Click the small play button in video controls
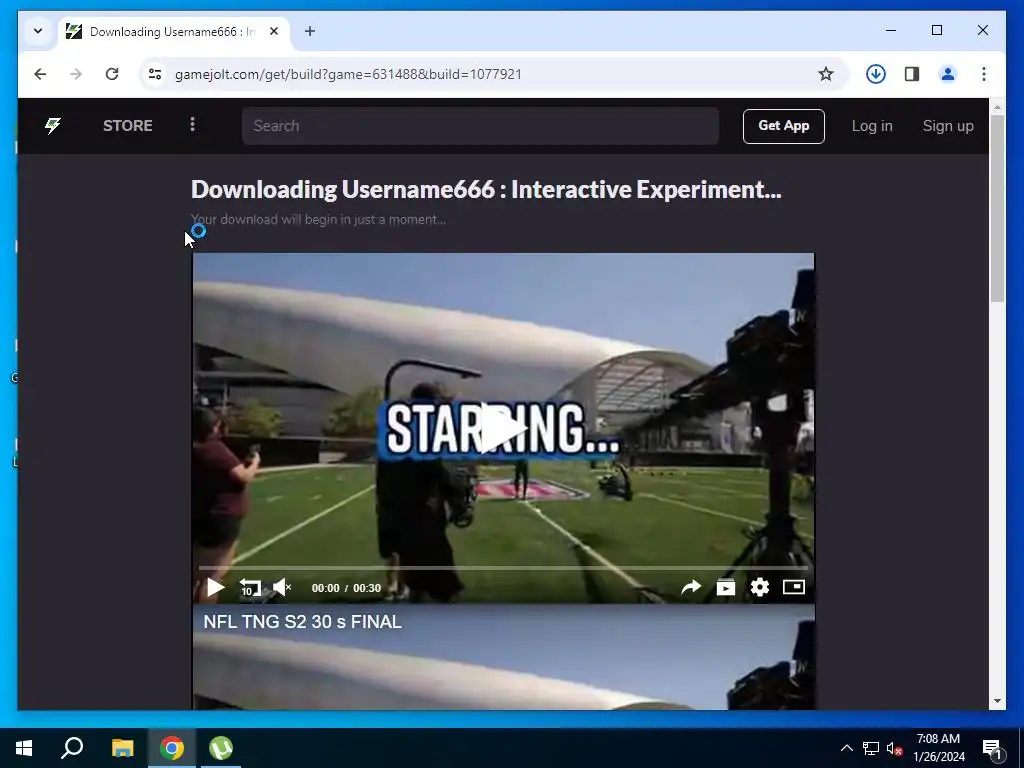The height and width of the screenshot is (768, 1024). coord(215,587)
